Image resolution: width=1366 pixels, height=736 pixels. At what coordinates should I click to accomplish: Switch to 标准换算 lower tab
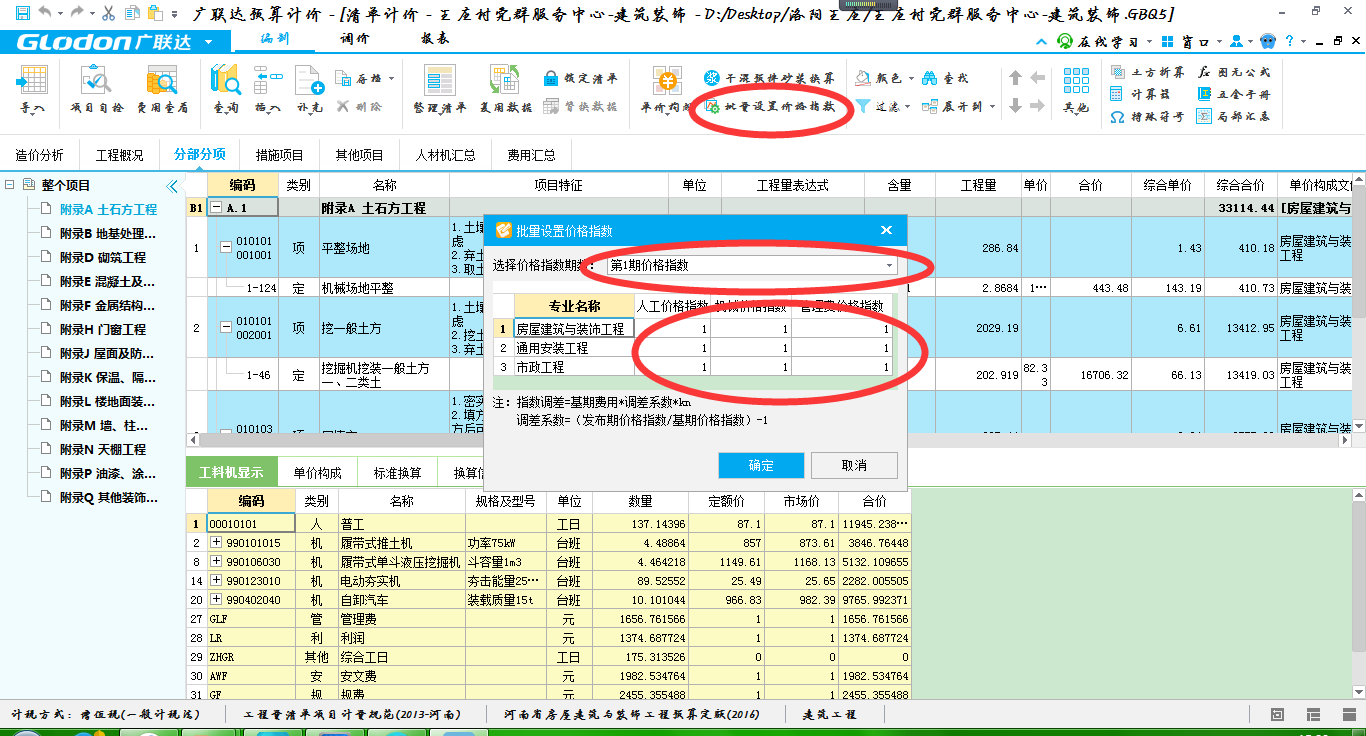click(397, 473)
